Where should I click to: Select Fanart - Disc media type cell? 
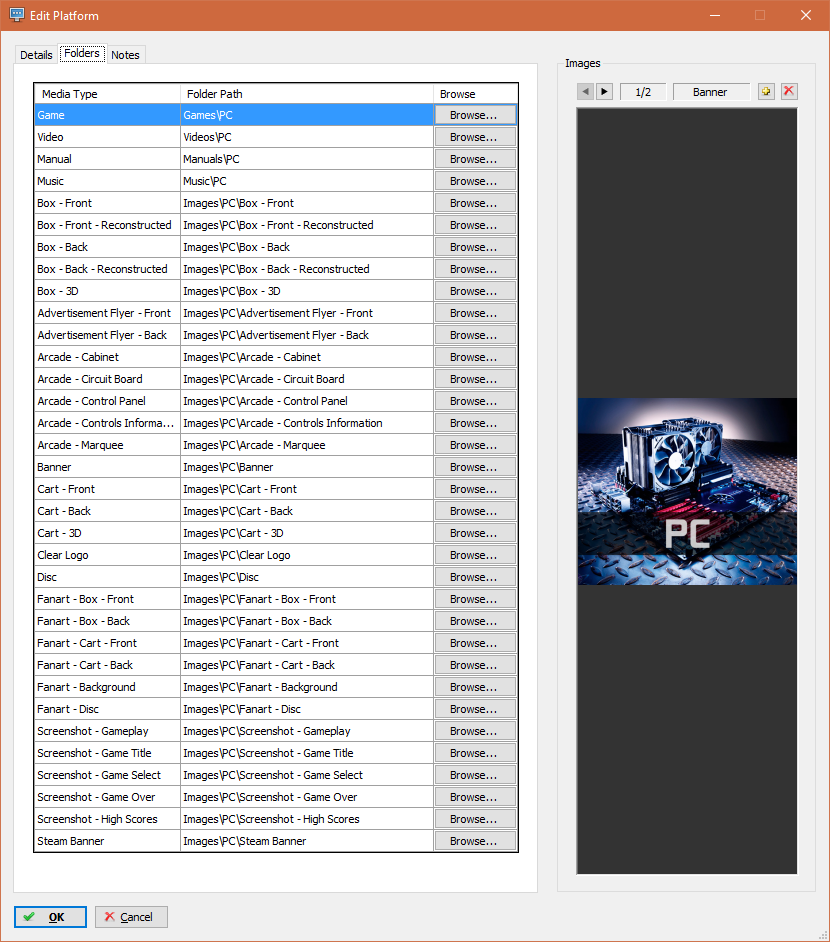pyautogui.click(x=107, y=709)
